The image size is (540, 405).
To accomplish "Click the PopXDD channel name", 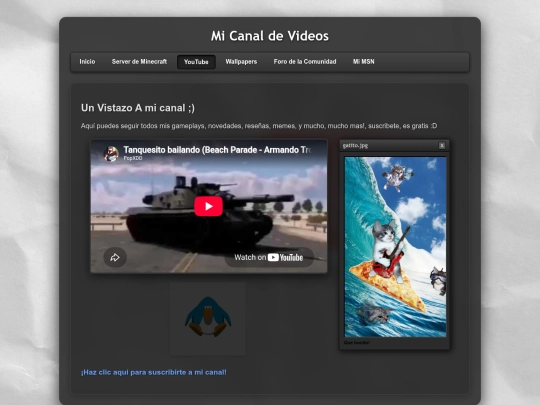I will coord(133,158).
